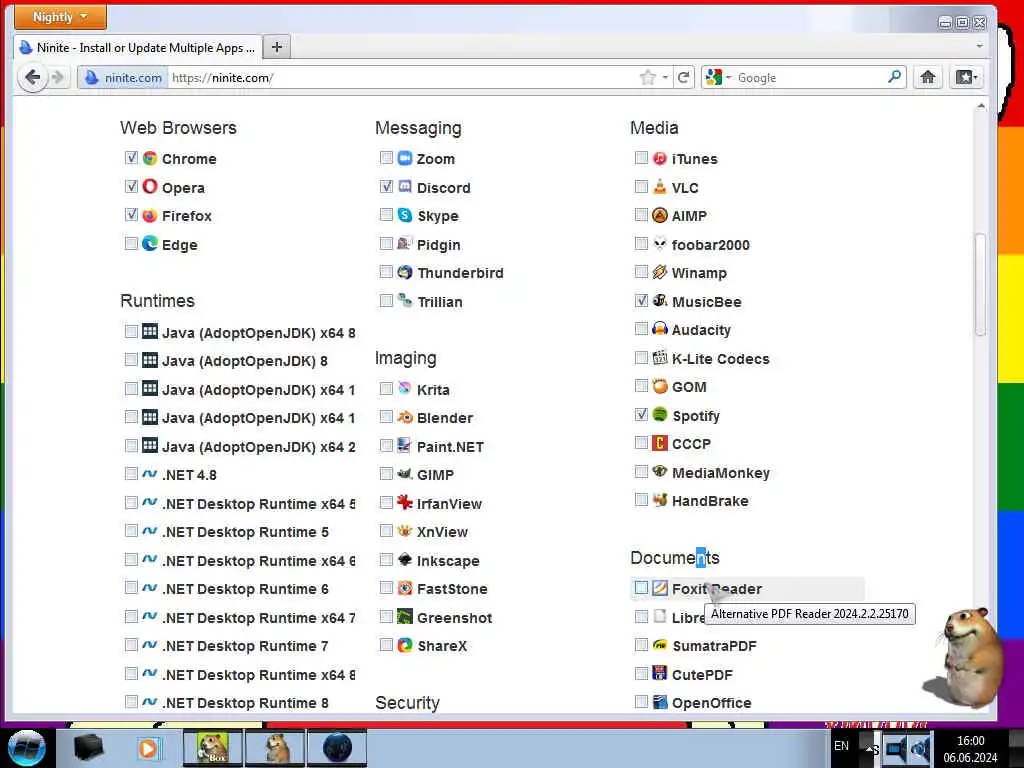Image resolution: width=1024 pixels, height=768 pixels.
Task: Click the SumatraPDF icon
Action: (x=660, y=645)
